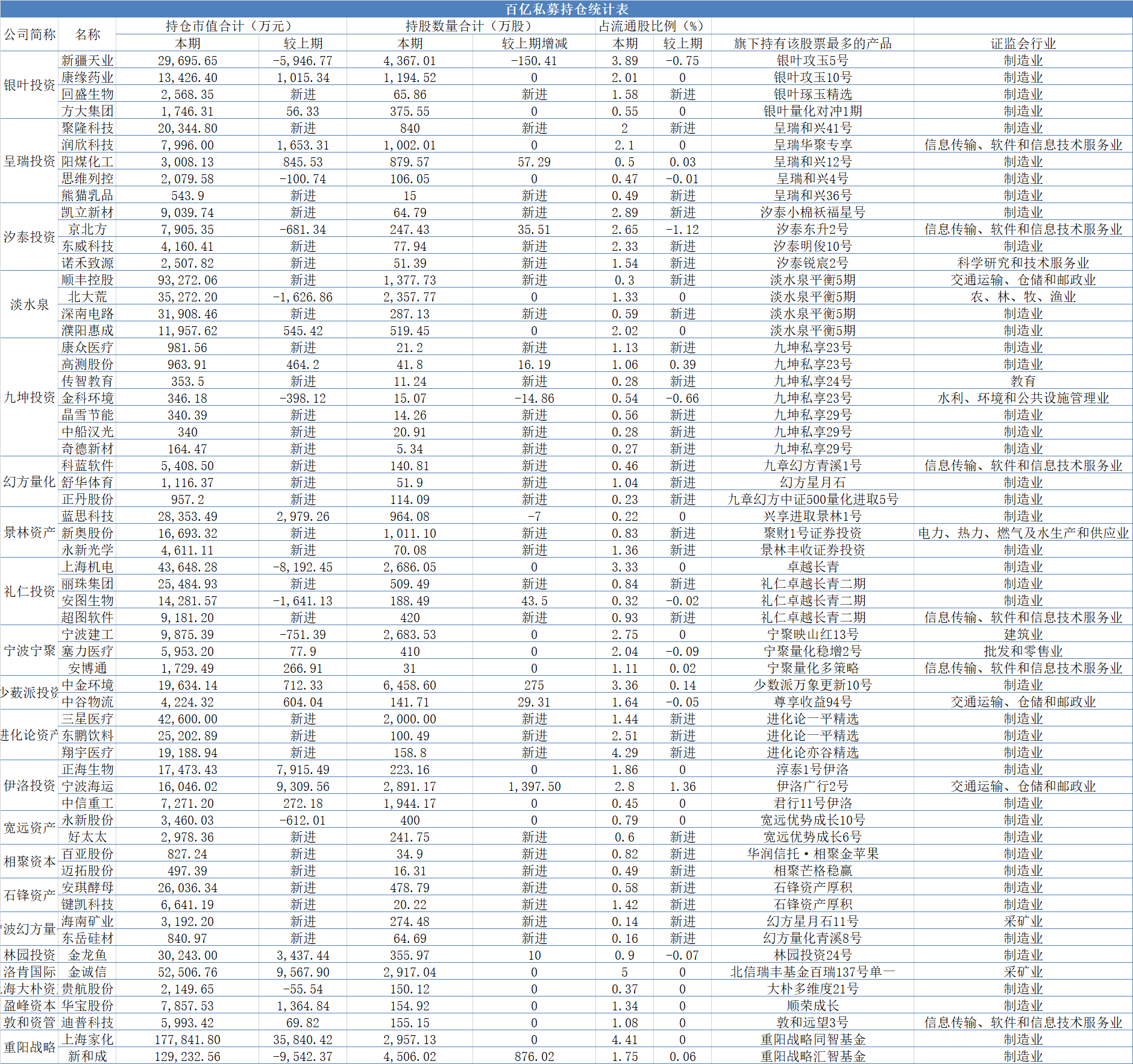Viewport: 1133px width, 1064px height.
Task: Select the industry cell 电力、热力、燃气及水生产和供应业
Action: 1023,533
